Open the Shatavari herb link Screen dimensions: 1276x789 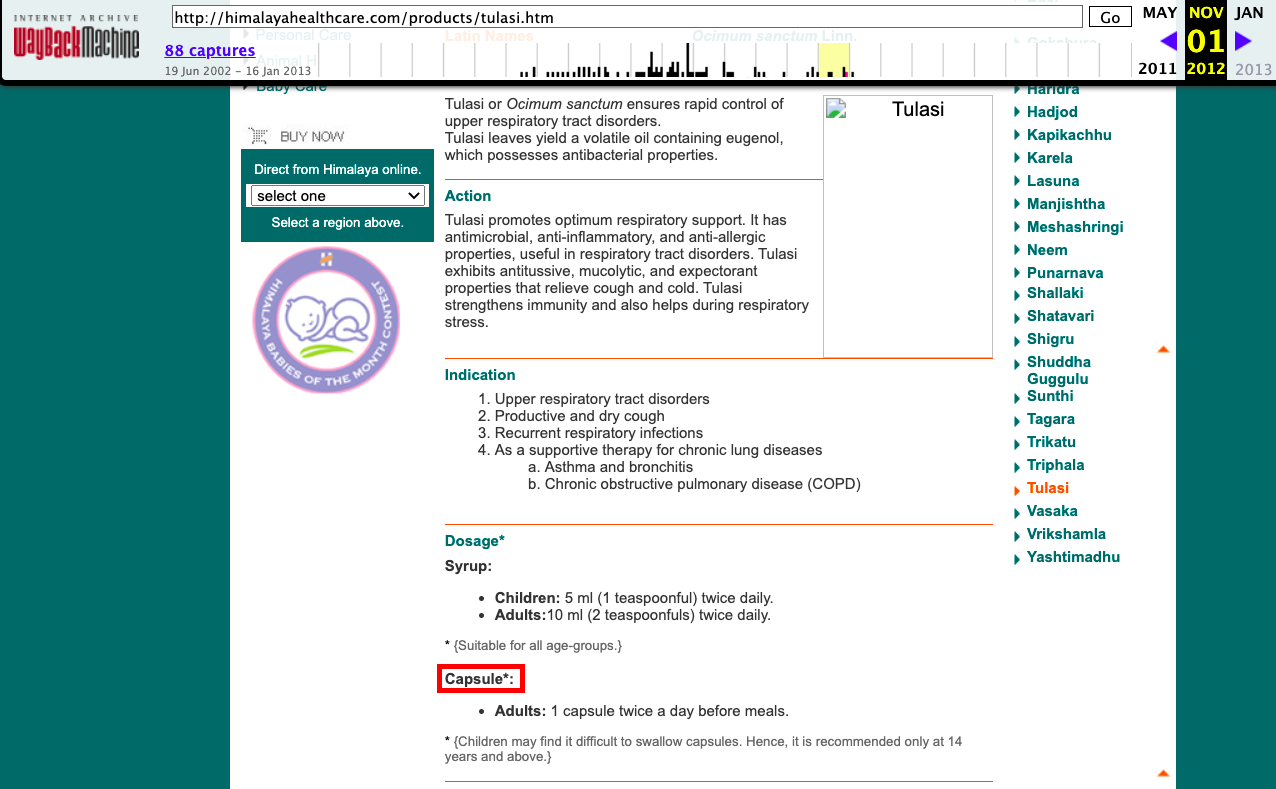[x=1060, y=316]
